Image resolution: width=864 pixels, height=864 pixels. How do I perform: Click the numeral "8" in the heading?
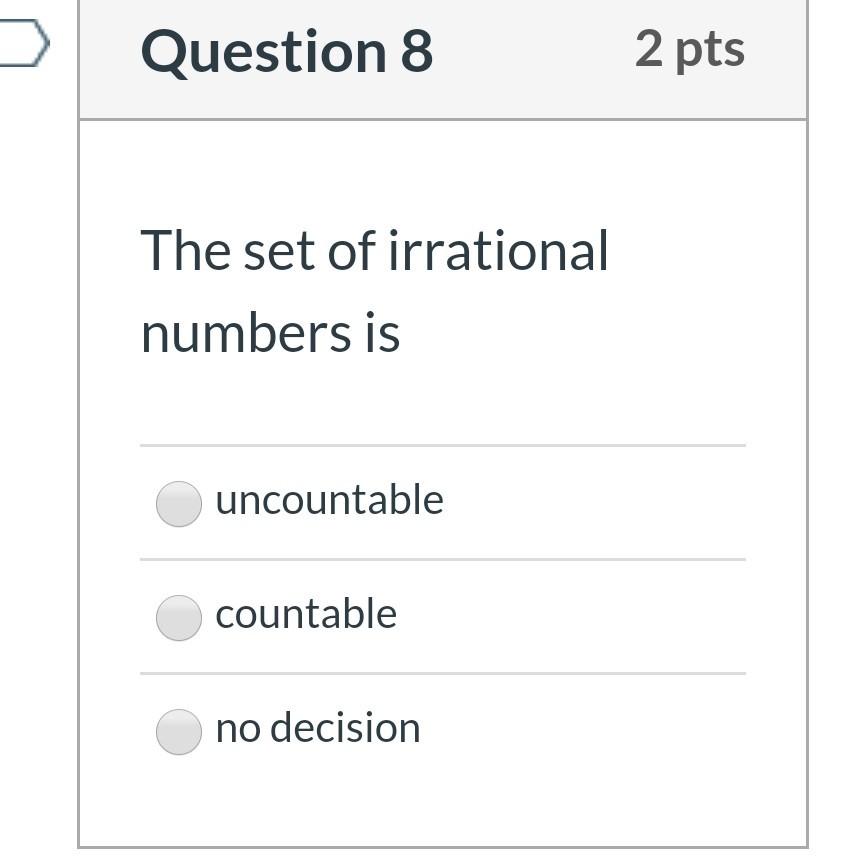416,52
